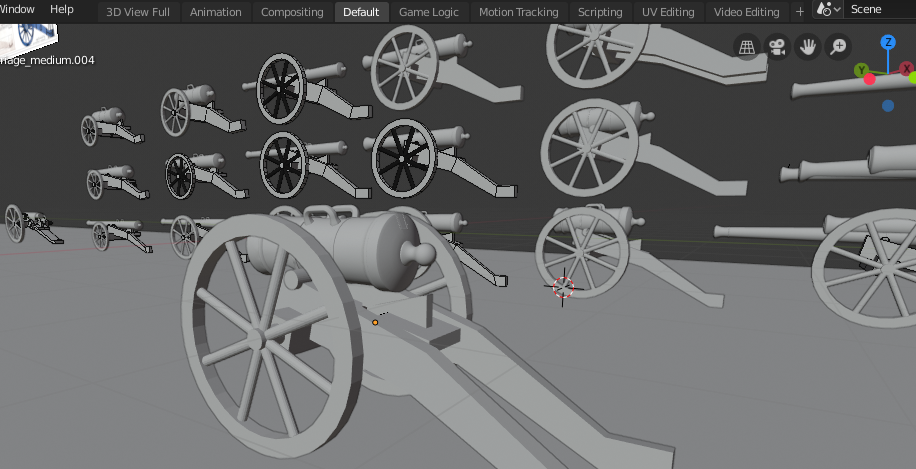Toggle perspective/orthographic grid view button

(x=745, y=46)
